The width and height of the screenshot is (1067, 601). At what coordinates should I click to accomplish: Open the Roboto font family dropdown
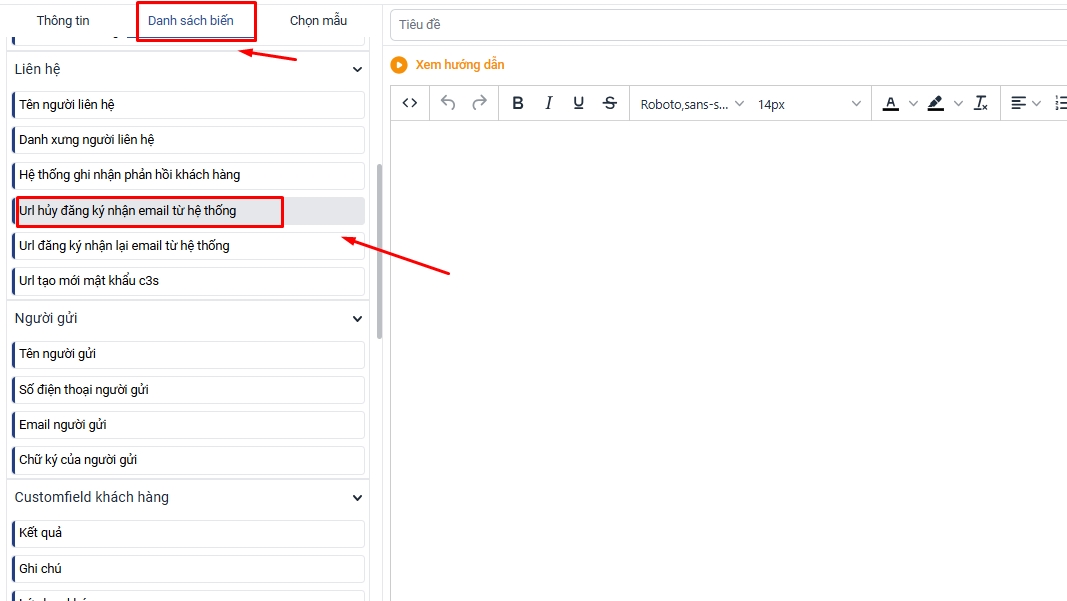692,104
